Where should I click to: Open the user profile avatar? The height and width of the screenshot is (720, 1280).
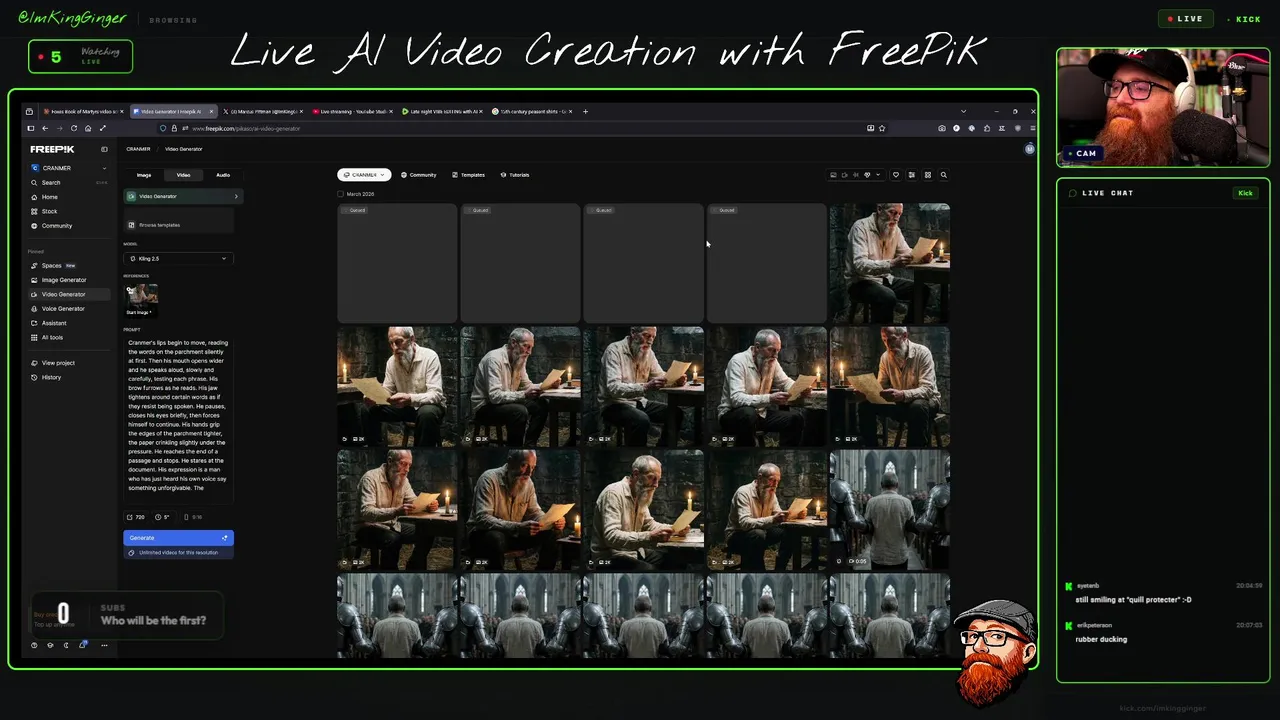(1030, 149)
